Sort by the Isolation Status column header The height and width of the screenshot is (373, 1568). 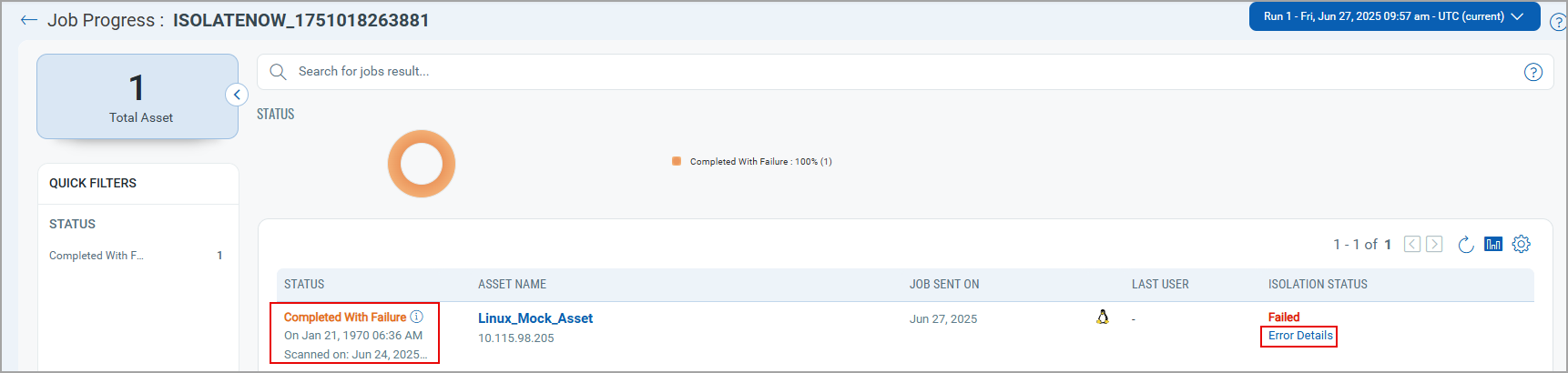coord(1318,284)
